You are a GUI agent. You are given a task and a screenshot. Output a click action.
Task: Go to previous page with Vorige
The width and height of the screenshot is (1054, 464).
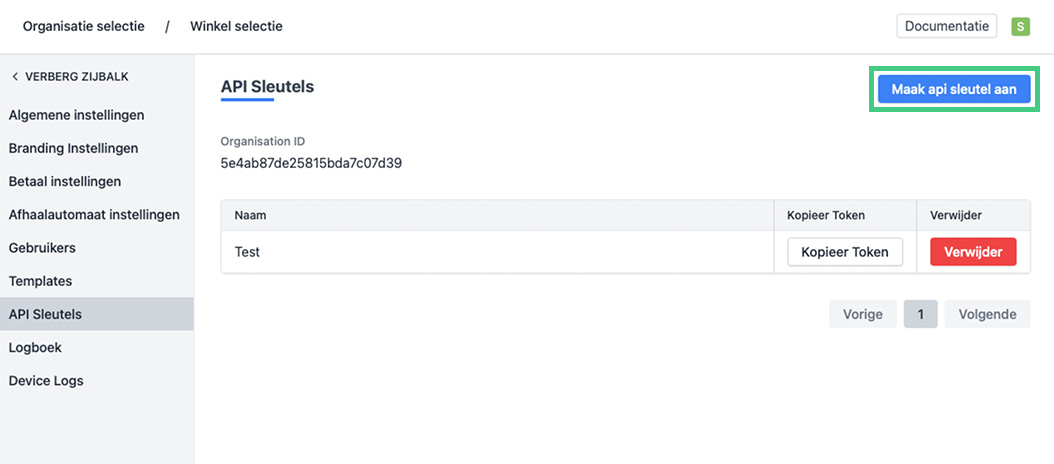click(x=862, y=314)
